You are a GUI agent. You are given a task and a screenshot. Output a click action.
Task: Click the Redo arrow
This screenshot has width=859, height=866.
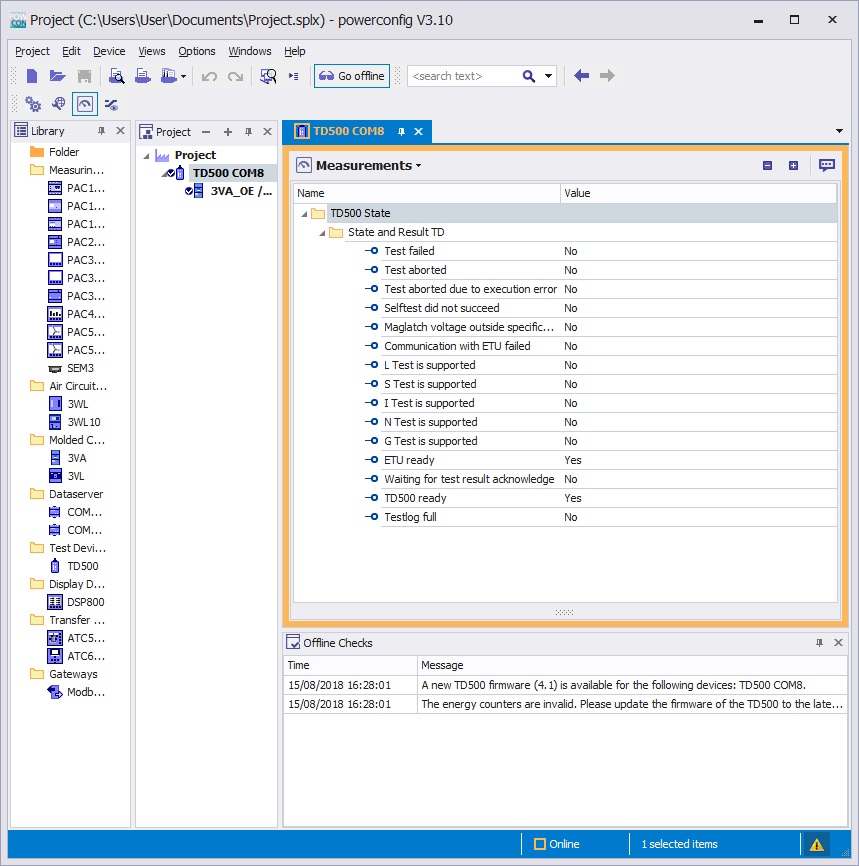[235, 76]
